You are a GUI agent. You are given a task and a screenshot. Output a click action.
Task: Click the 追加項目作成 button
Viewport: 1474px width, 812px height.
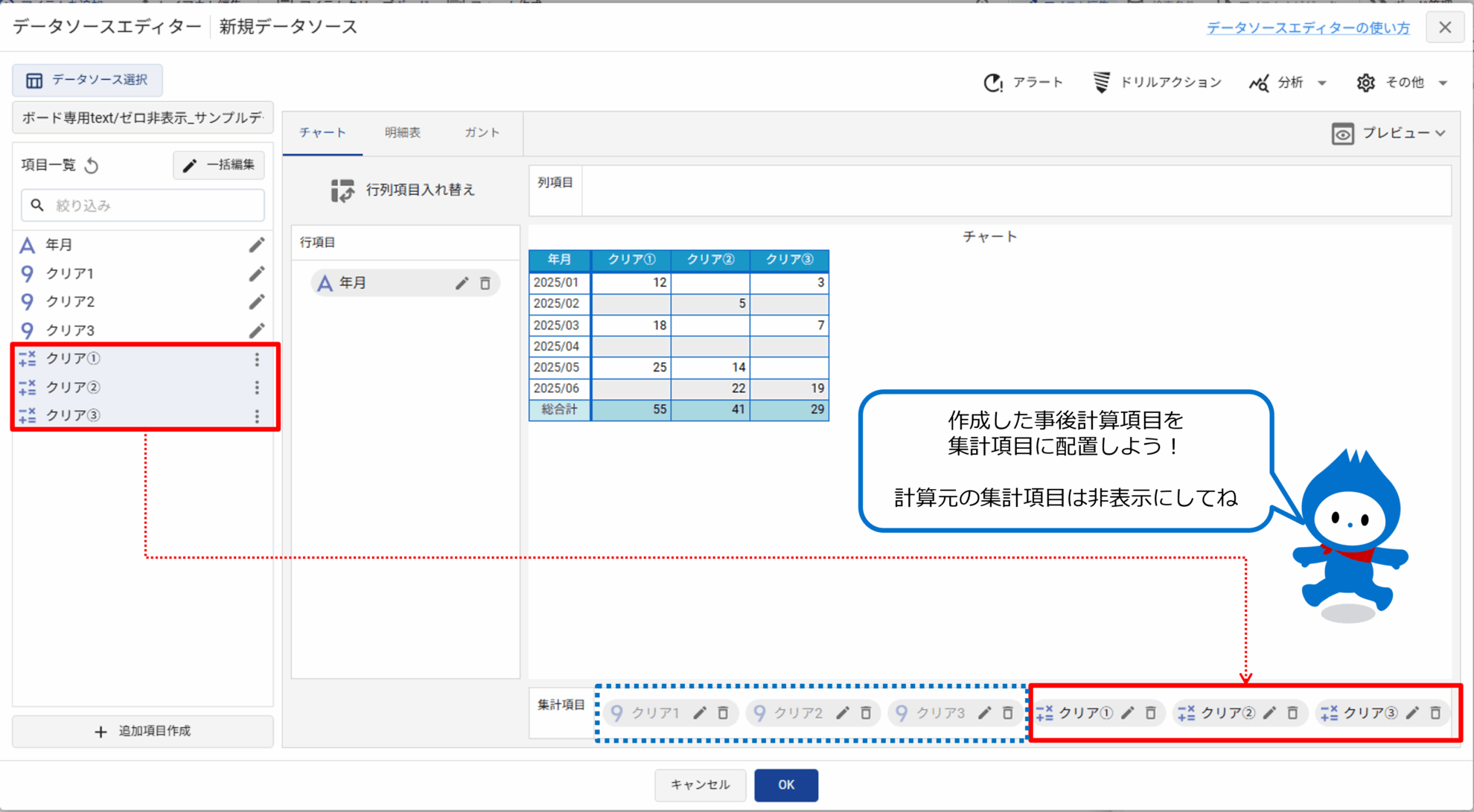click(x=143, y=731)
